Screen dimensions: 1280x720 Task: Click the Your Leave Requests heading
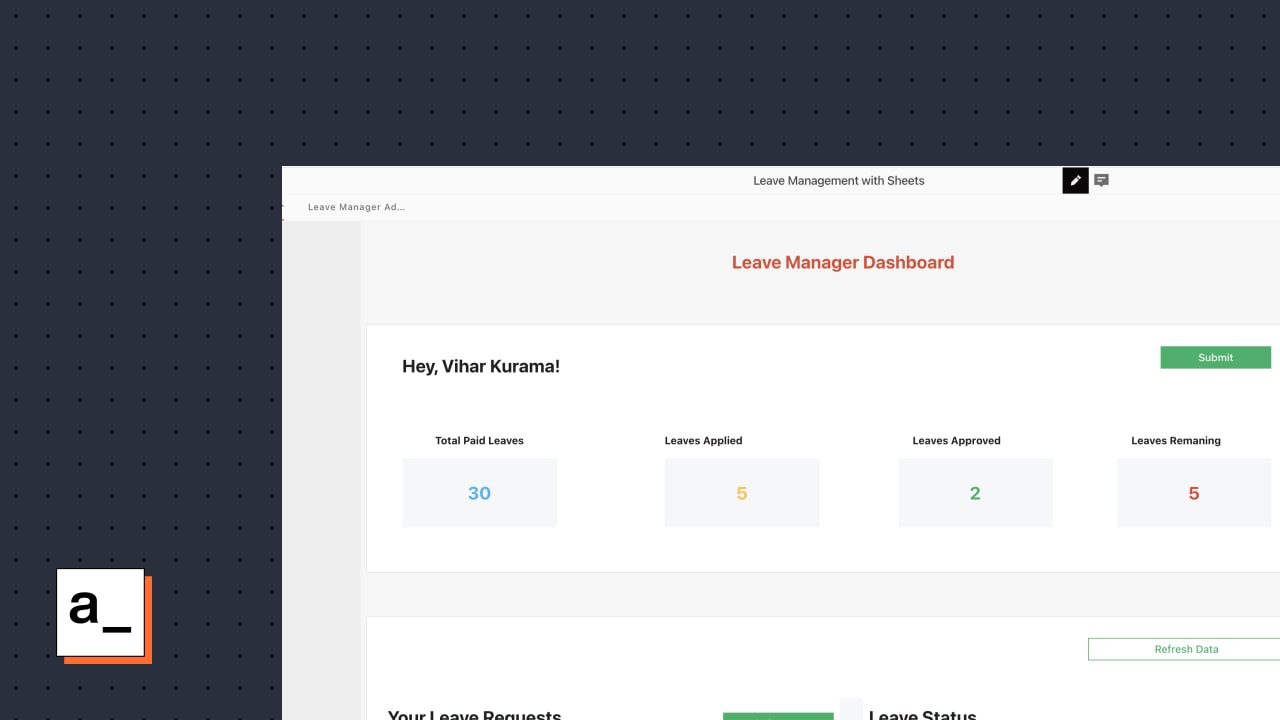point(474,715)
